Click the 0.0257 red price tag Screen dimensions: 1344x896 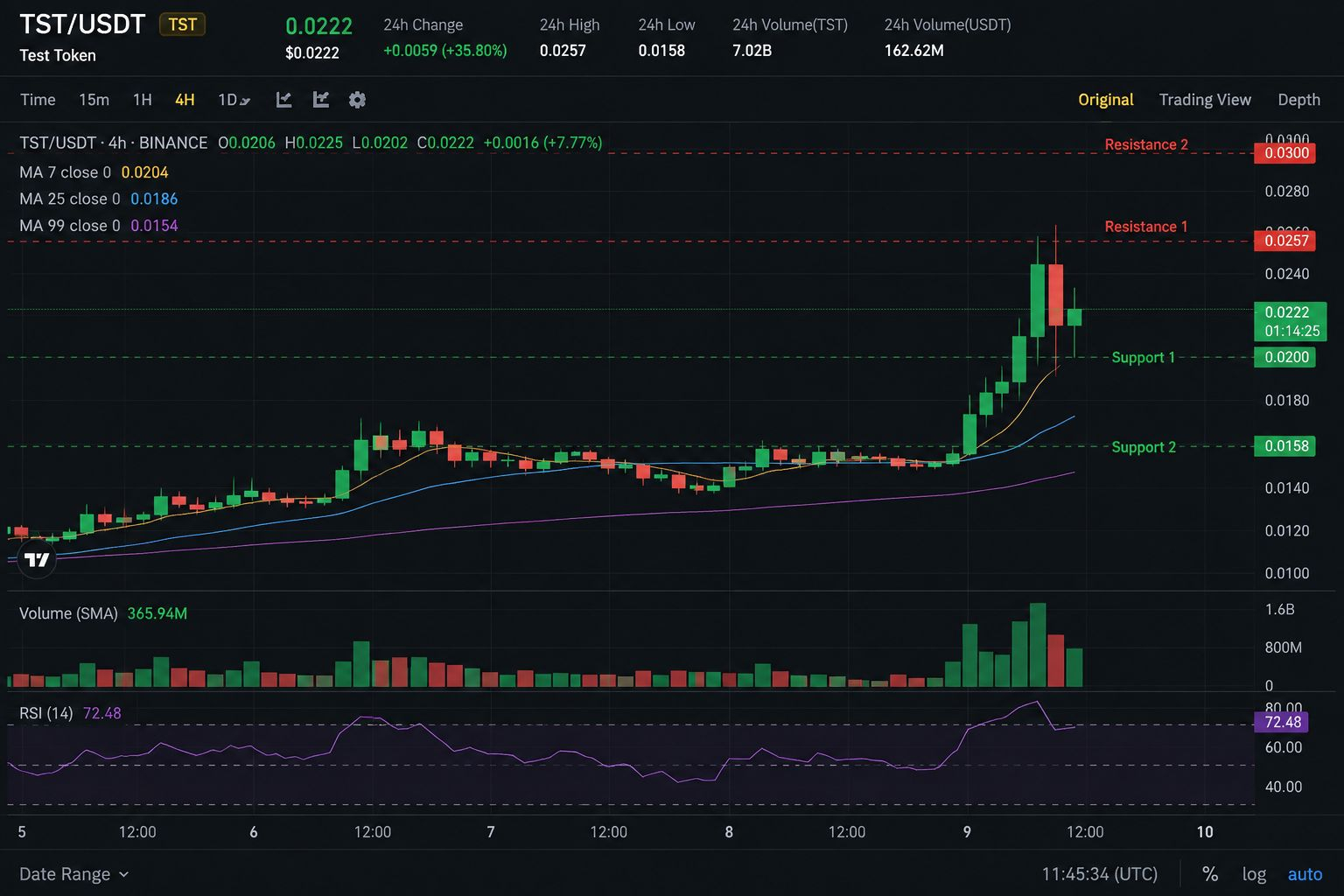[1284, 241]
